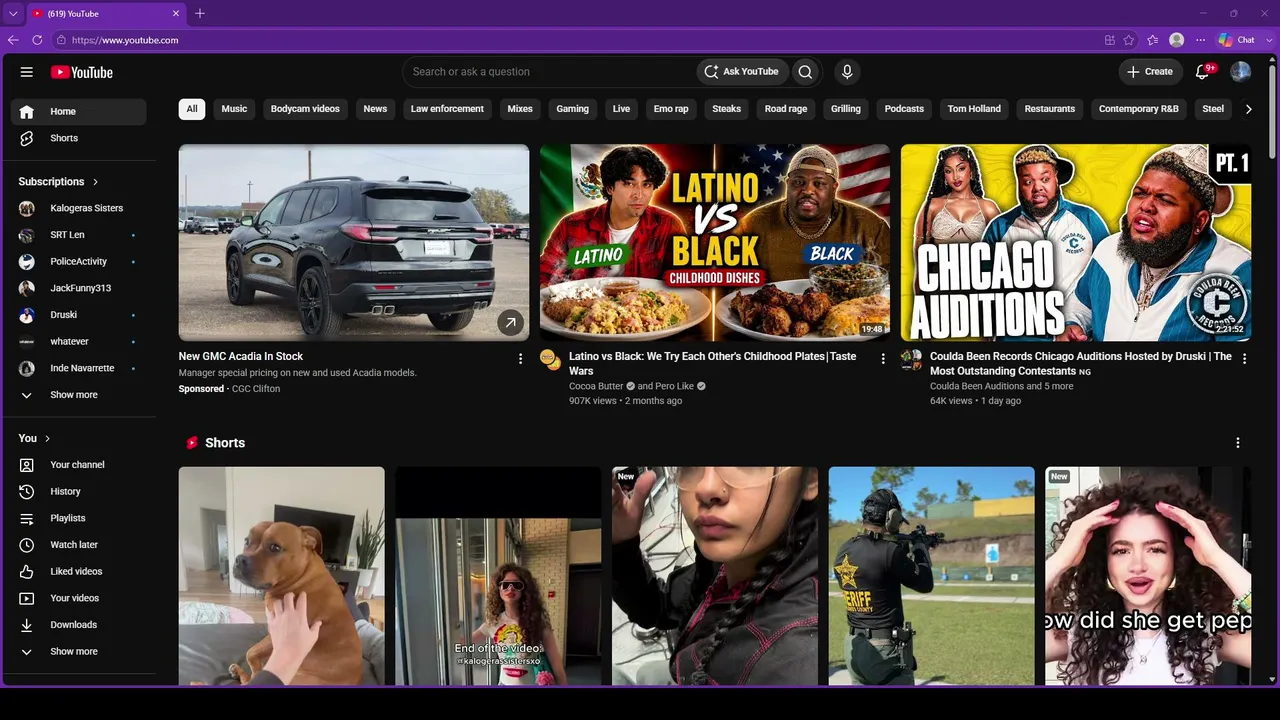Image resolution: width=1280 pixels, height=720 pixels.
Task: Open the account avatar menu on YouTube
Action: 1240,72
